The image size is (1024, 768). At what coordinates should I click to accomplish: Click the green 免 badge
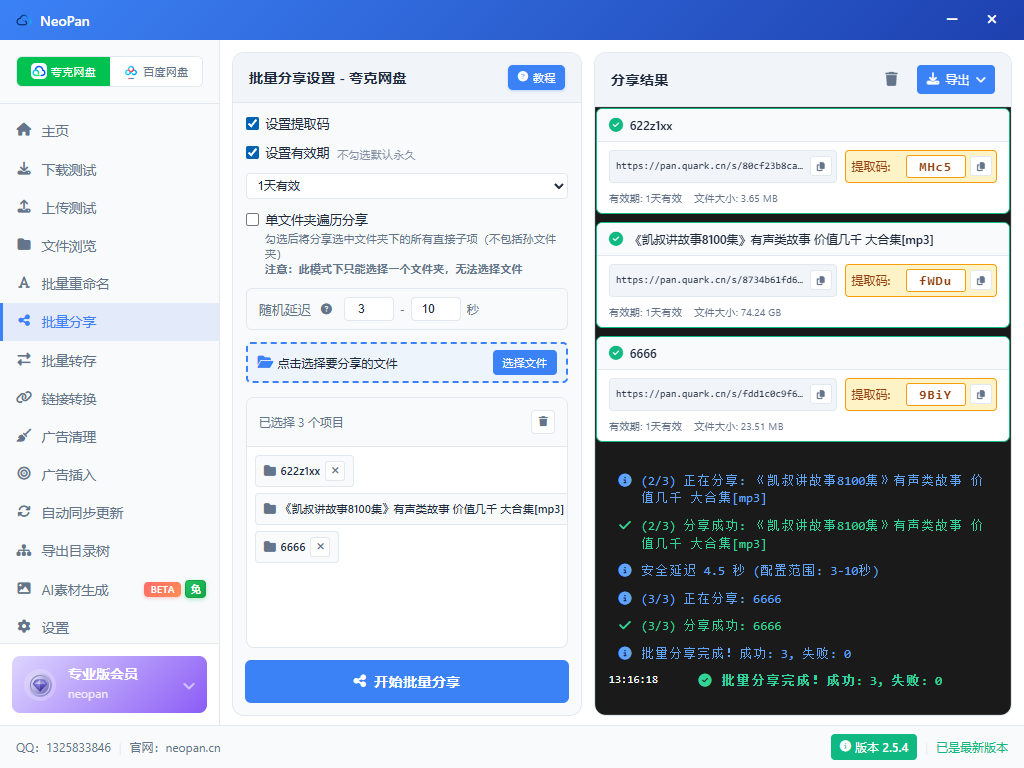[195, 589]
